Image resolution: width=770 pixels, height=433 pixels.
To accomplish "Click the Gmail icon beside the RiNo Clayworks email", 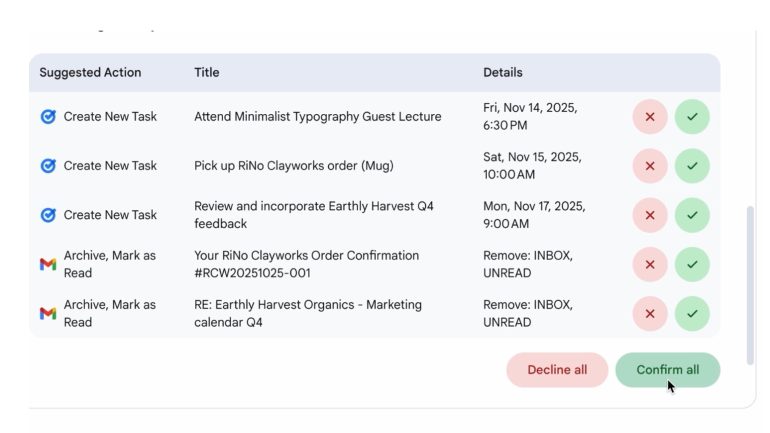I will click(x=48, y=264).
